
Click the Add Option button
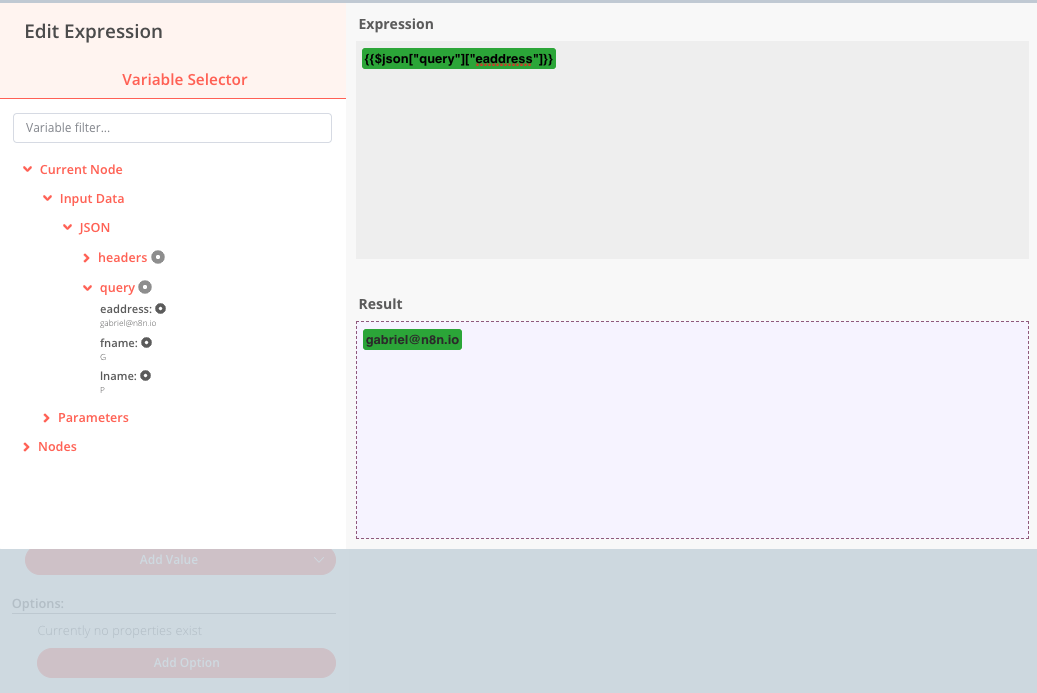185,662
